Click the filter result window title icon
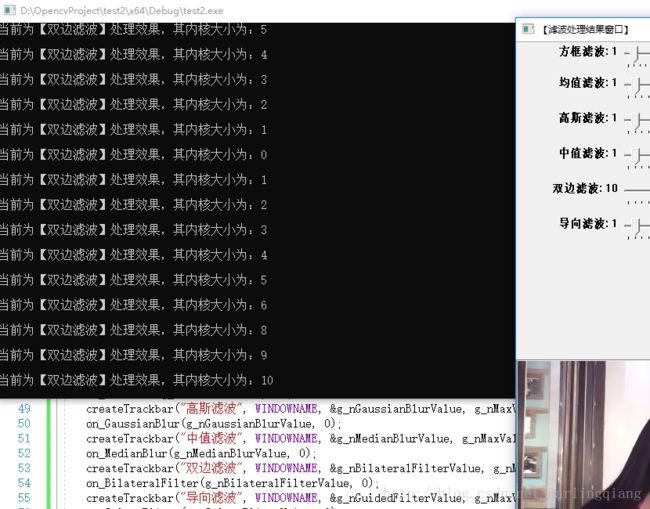This screenshot has height=509, width=650. pos(528,29)
